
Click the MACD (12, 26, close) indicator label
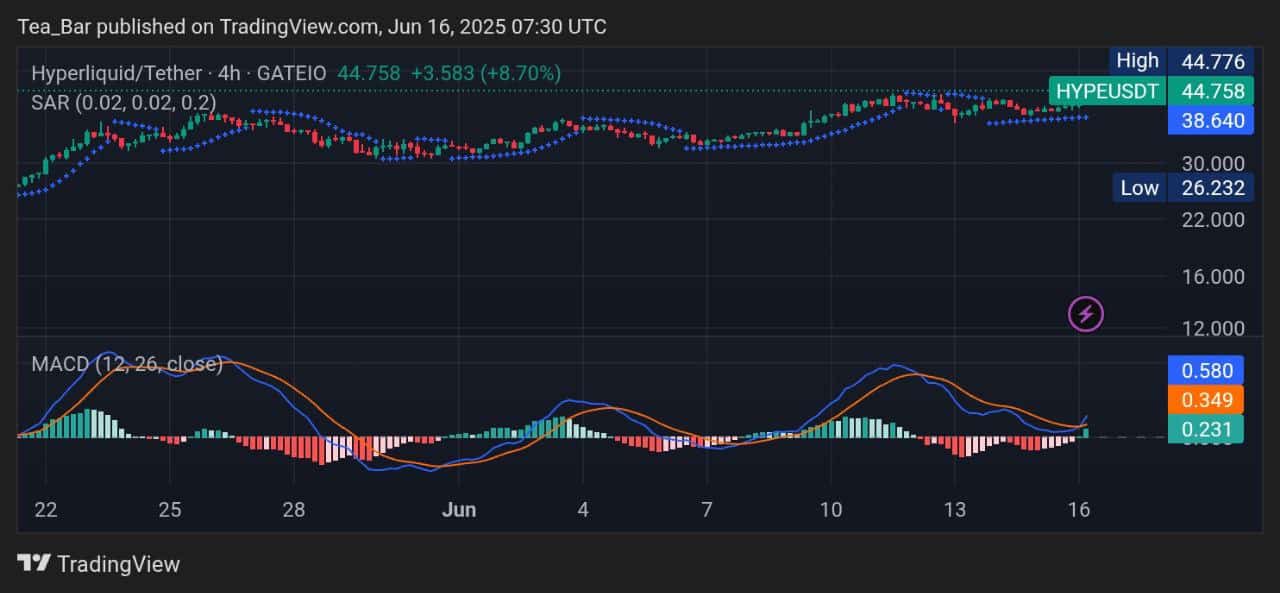127,364
